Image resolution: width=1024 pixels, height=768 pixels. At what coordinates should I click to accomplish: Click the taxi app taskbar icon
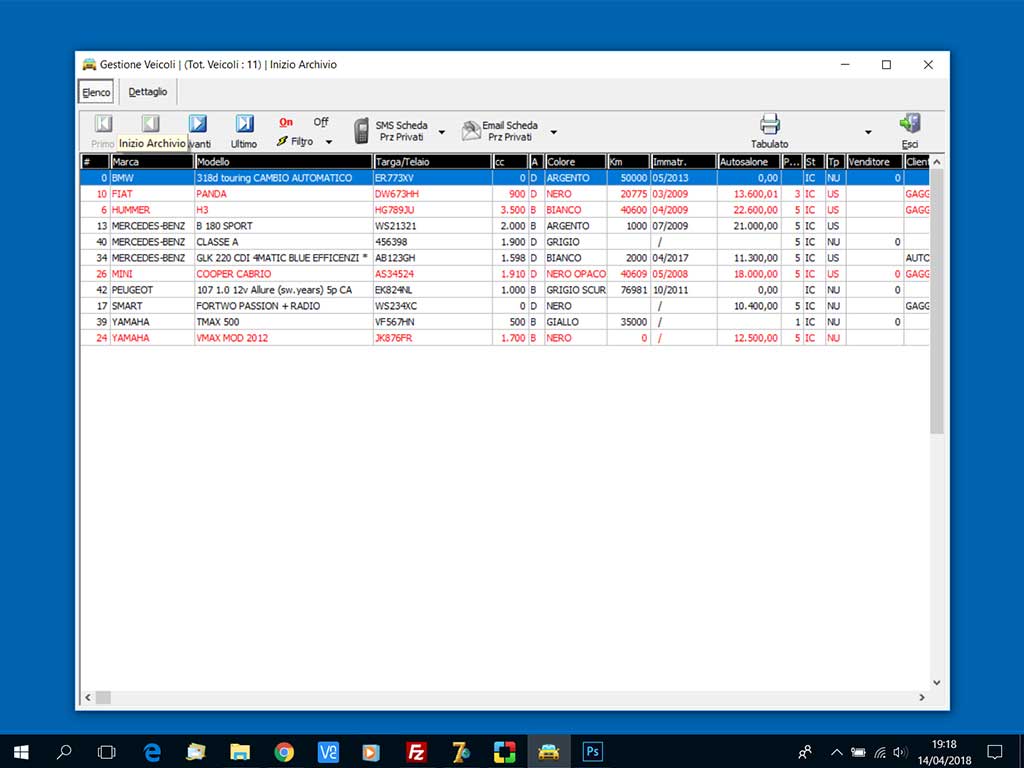tap(549, 752)
